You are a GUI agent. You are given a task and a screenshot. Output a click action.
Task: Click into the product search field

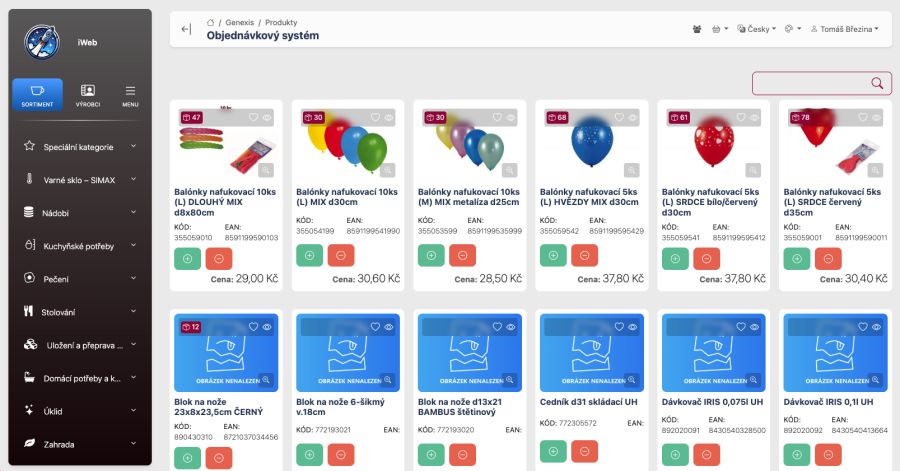[x=810, y=83]
